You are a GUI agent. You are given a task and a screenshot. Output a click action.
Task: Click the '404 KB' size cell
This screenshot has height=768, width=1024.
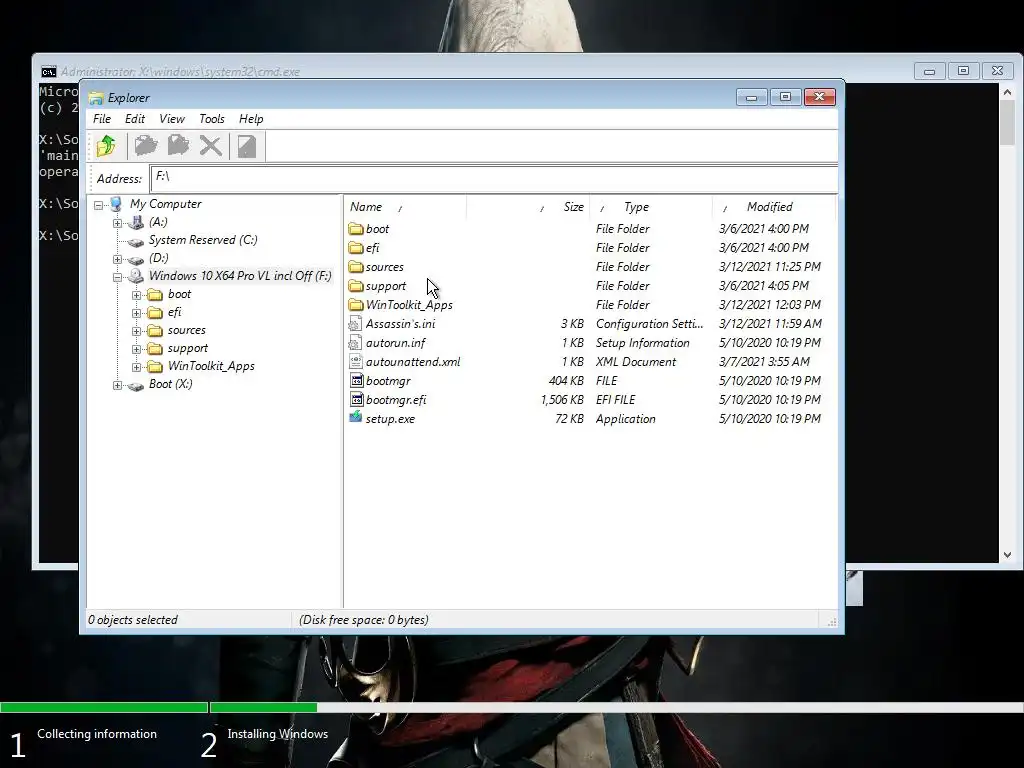(x=566, y=381)
